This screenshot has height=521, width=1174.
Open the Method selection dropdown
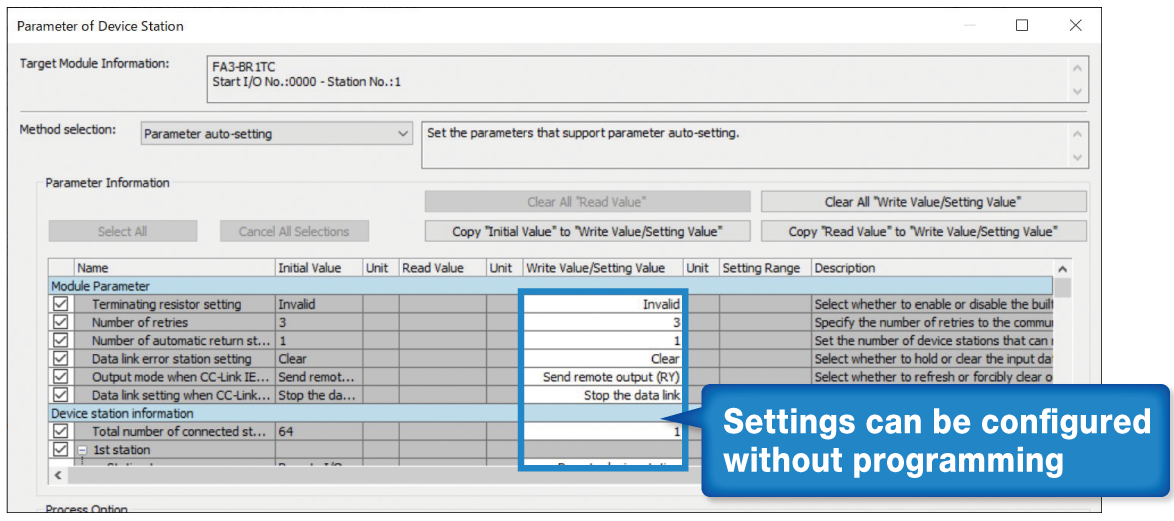tap(276, 134)
